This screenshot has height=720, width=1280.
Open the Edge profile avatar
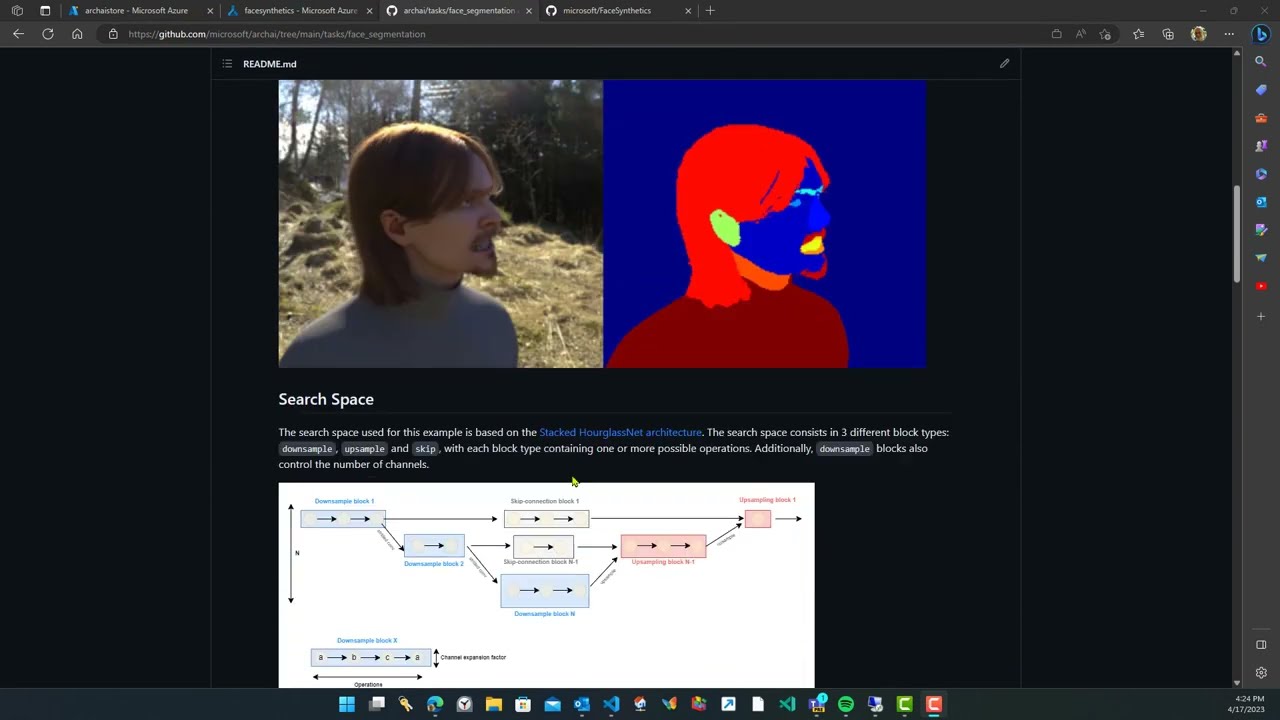(x=1199, y=33)
